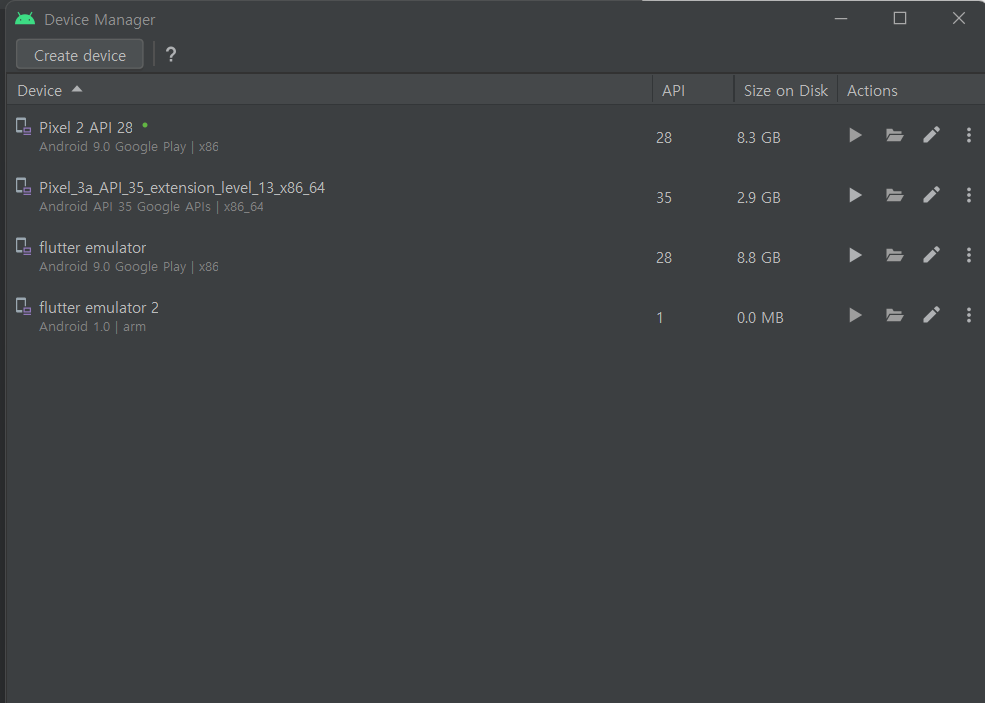Click device type icon beside Pixel 2 API 28

(23, 127)
